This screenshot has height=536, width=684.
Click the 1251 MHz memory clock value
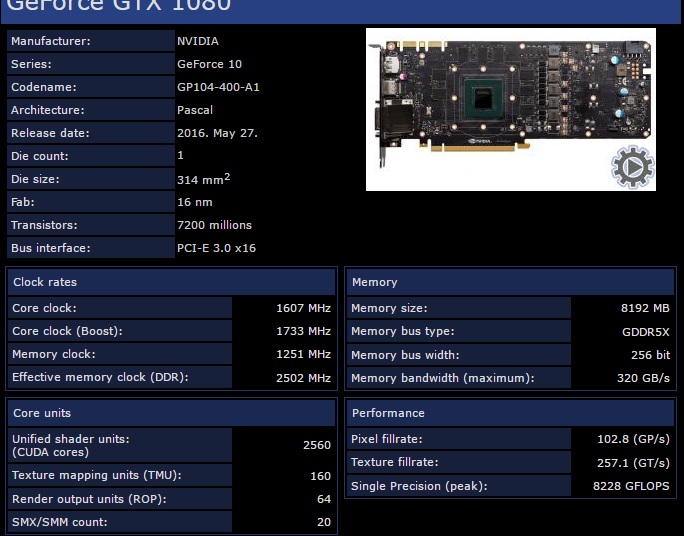pyautogui.click(x=303, y=354)
